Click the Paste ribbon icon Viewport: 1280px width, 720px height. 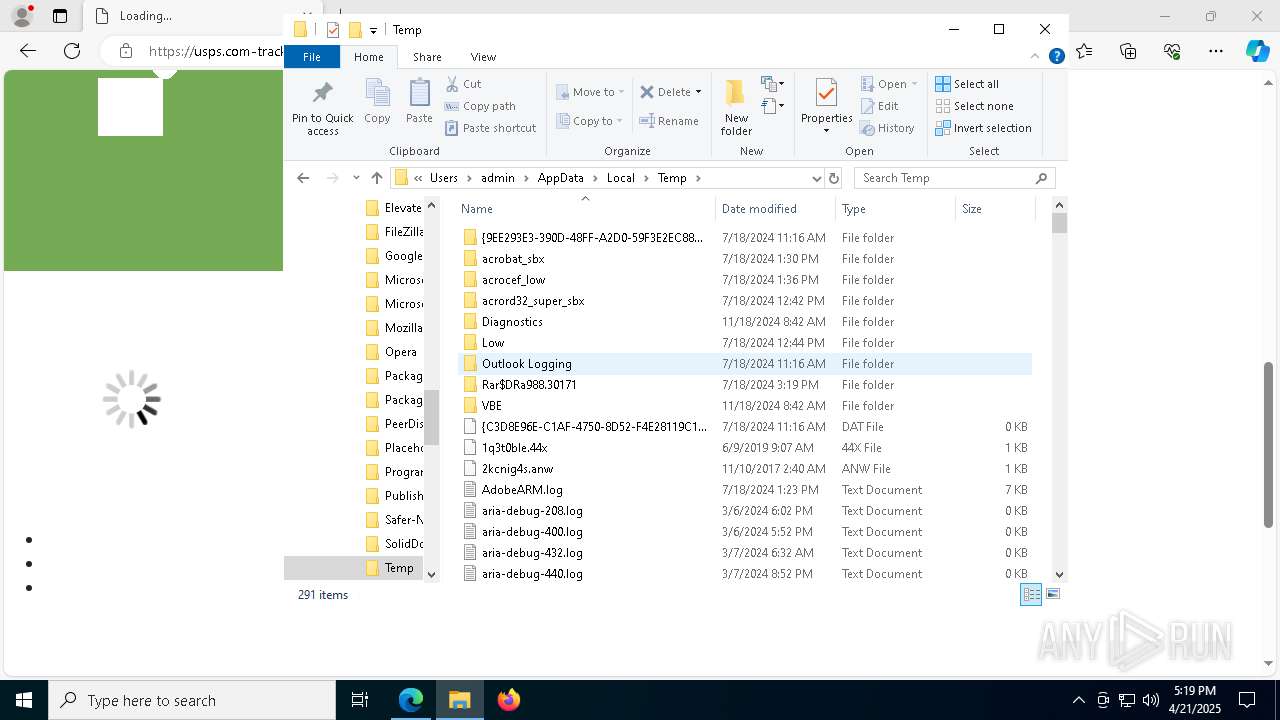tap(419, 101)
